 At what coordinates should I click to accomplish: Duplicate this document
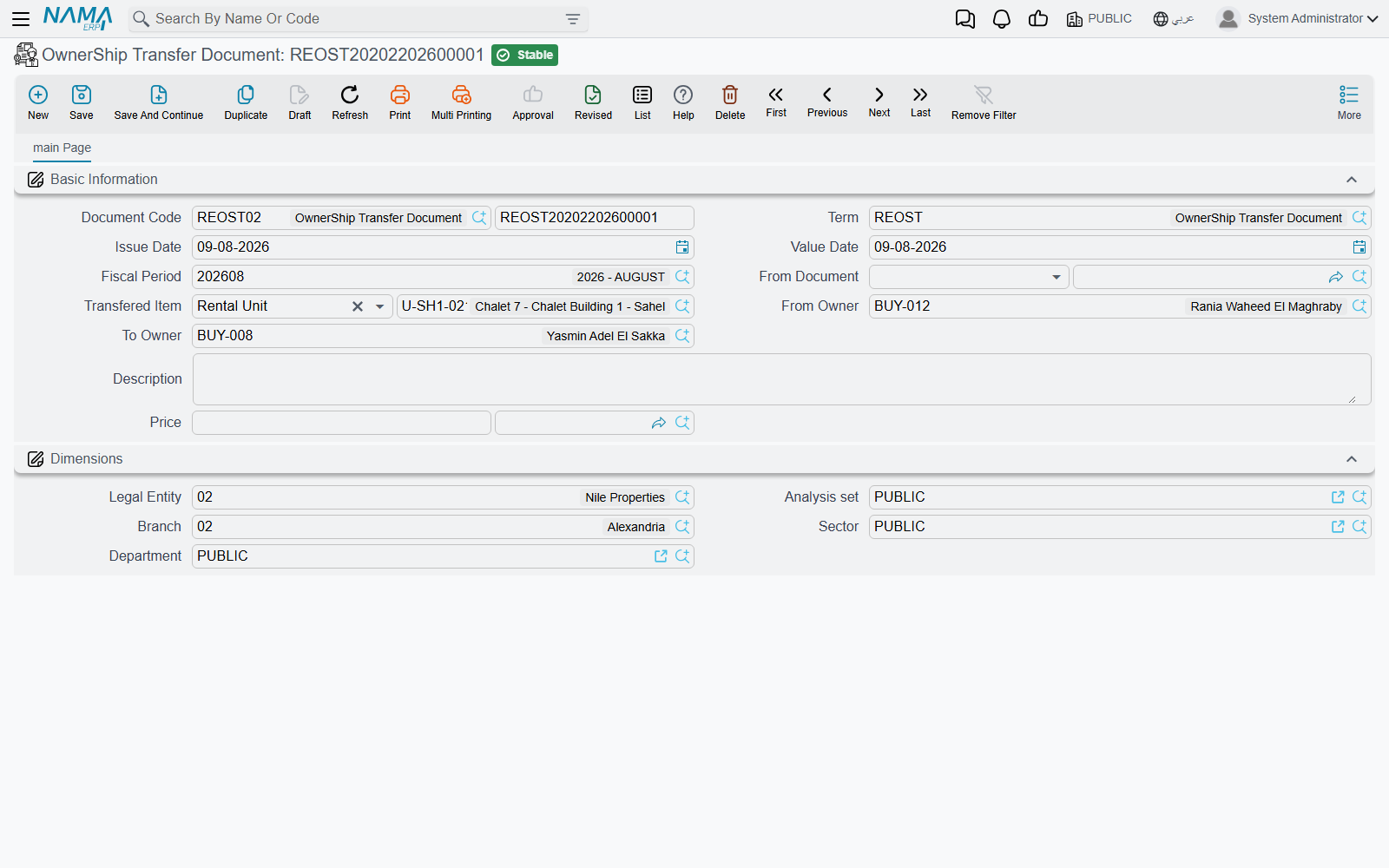pos(246,102)
